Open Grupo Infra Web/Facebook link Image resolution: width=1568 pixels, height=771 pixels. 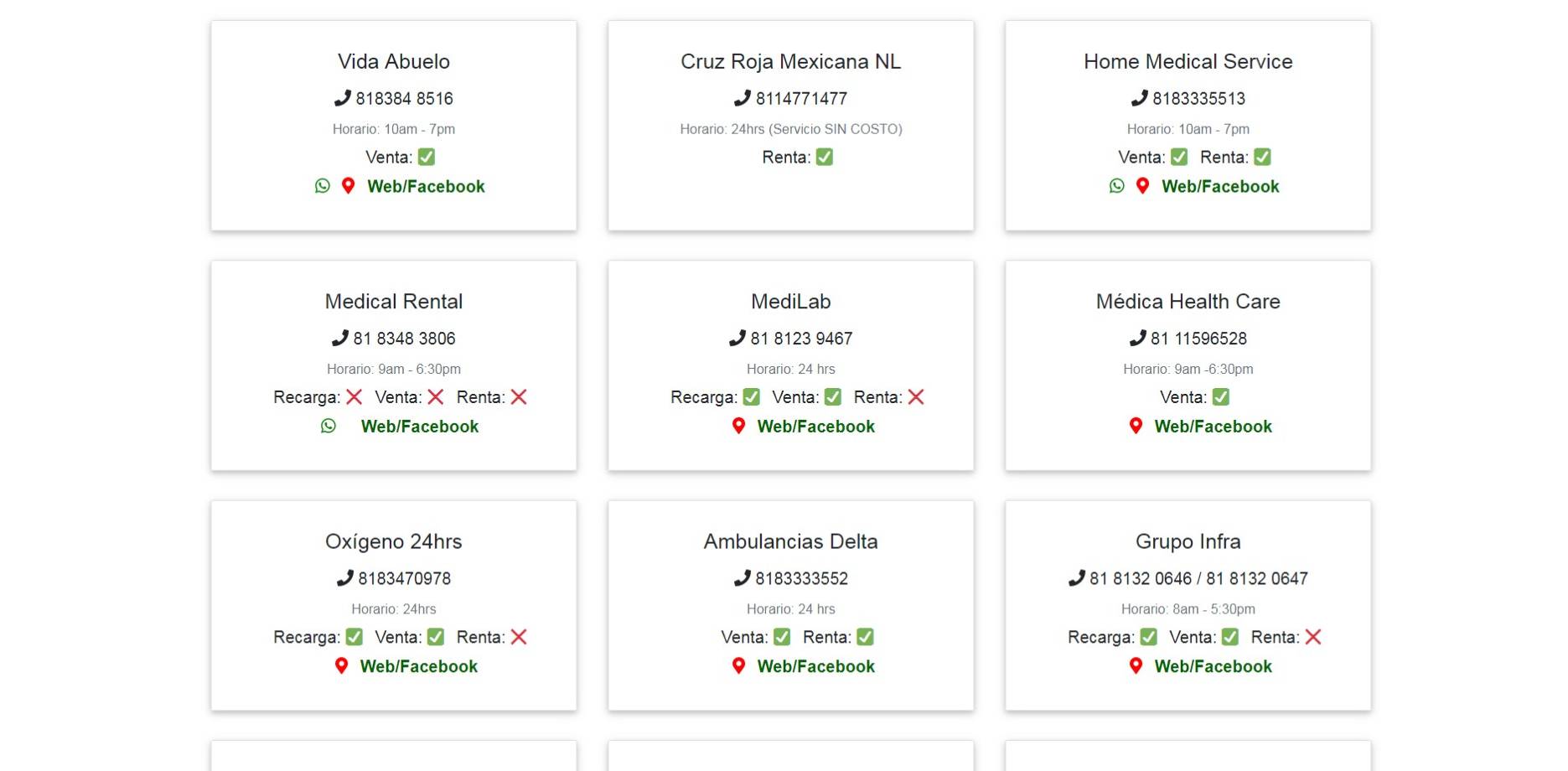pyautogui.click(x=1213, y=665)
